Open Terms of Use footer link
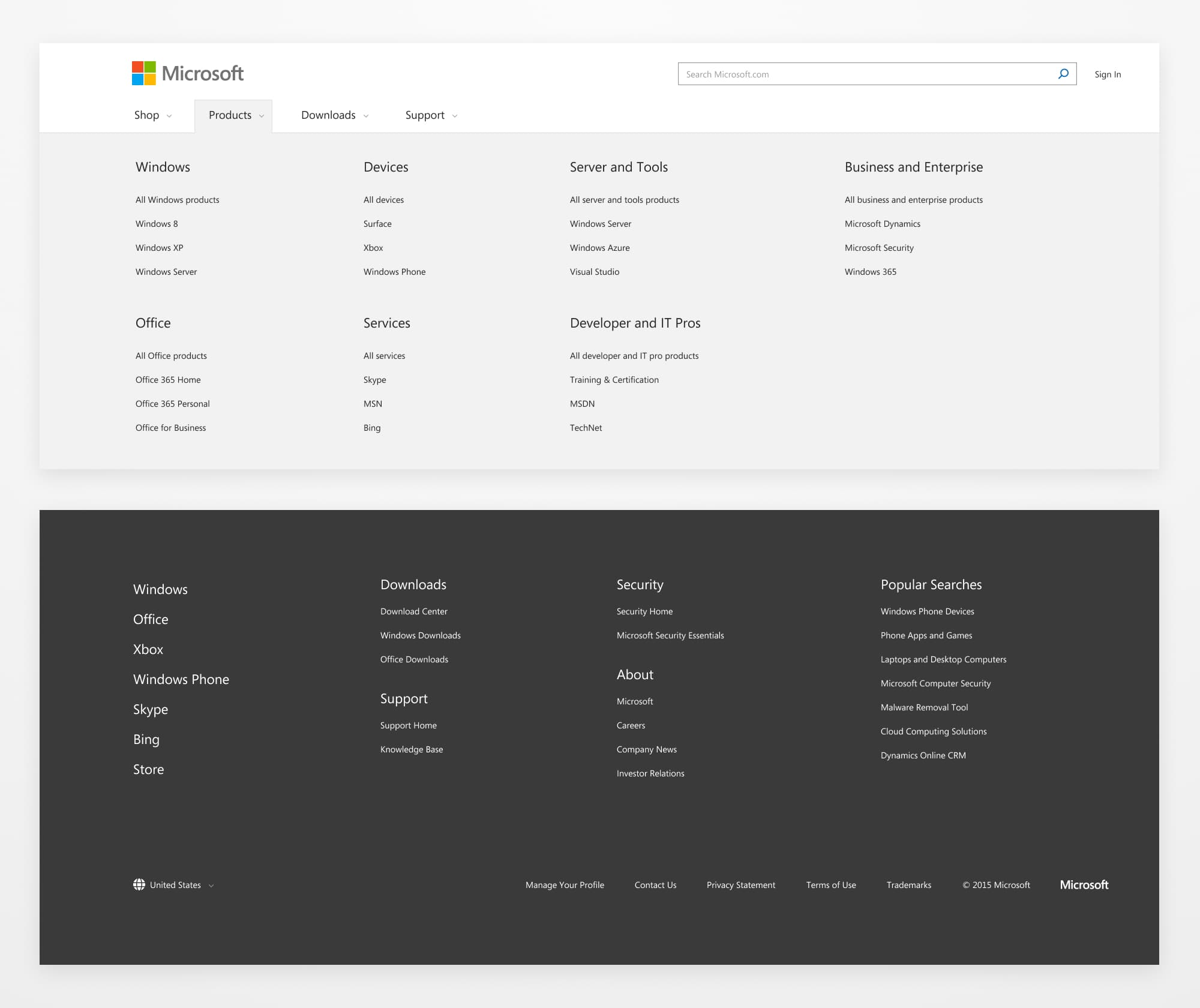The image size is (1200, 1008). click(x=831, y=885)
